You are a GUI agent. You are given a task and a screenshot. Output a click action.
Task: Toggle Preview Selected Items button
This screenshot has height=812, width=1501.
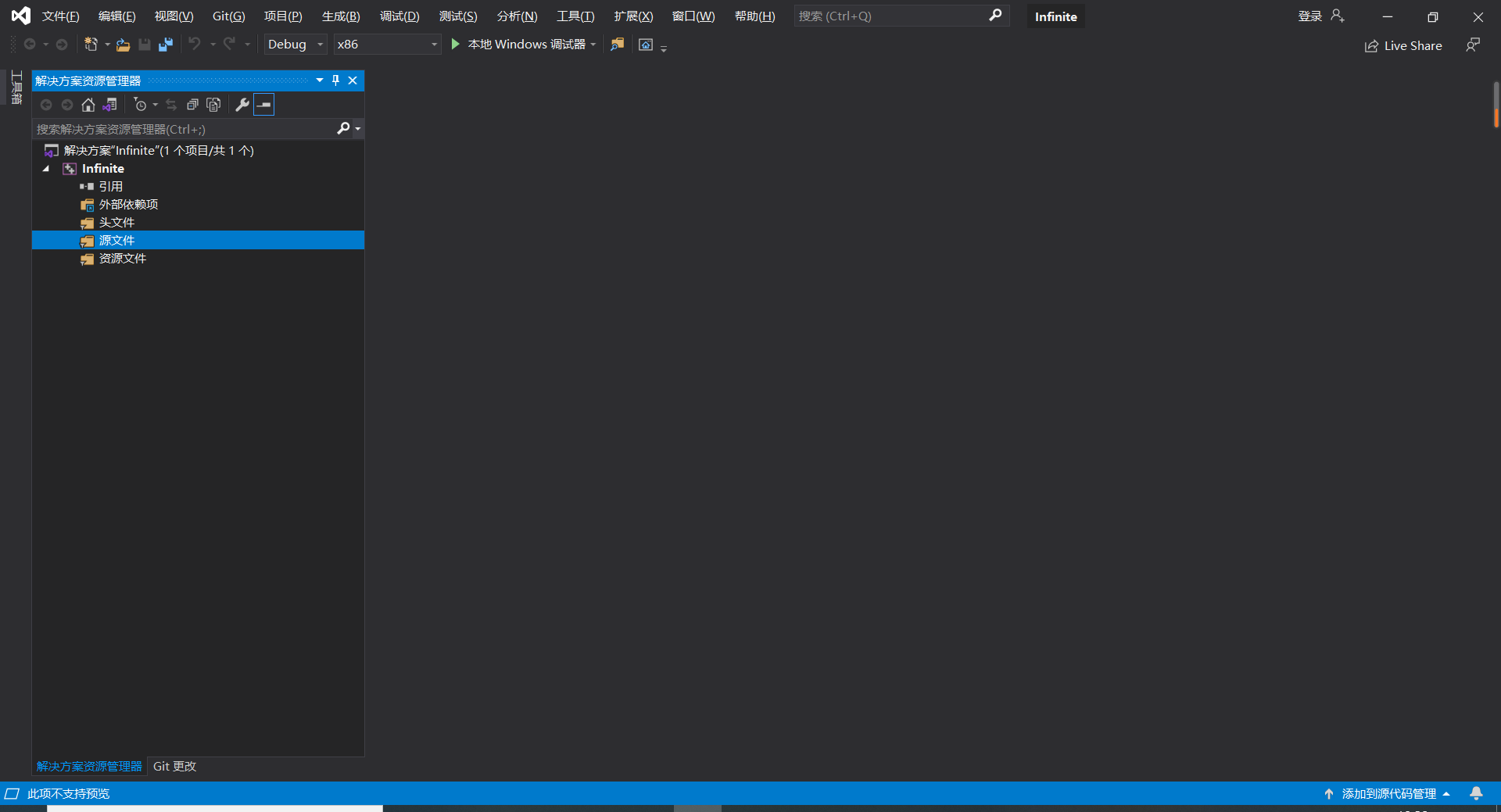coord(264,105)
